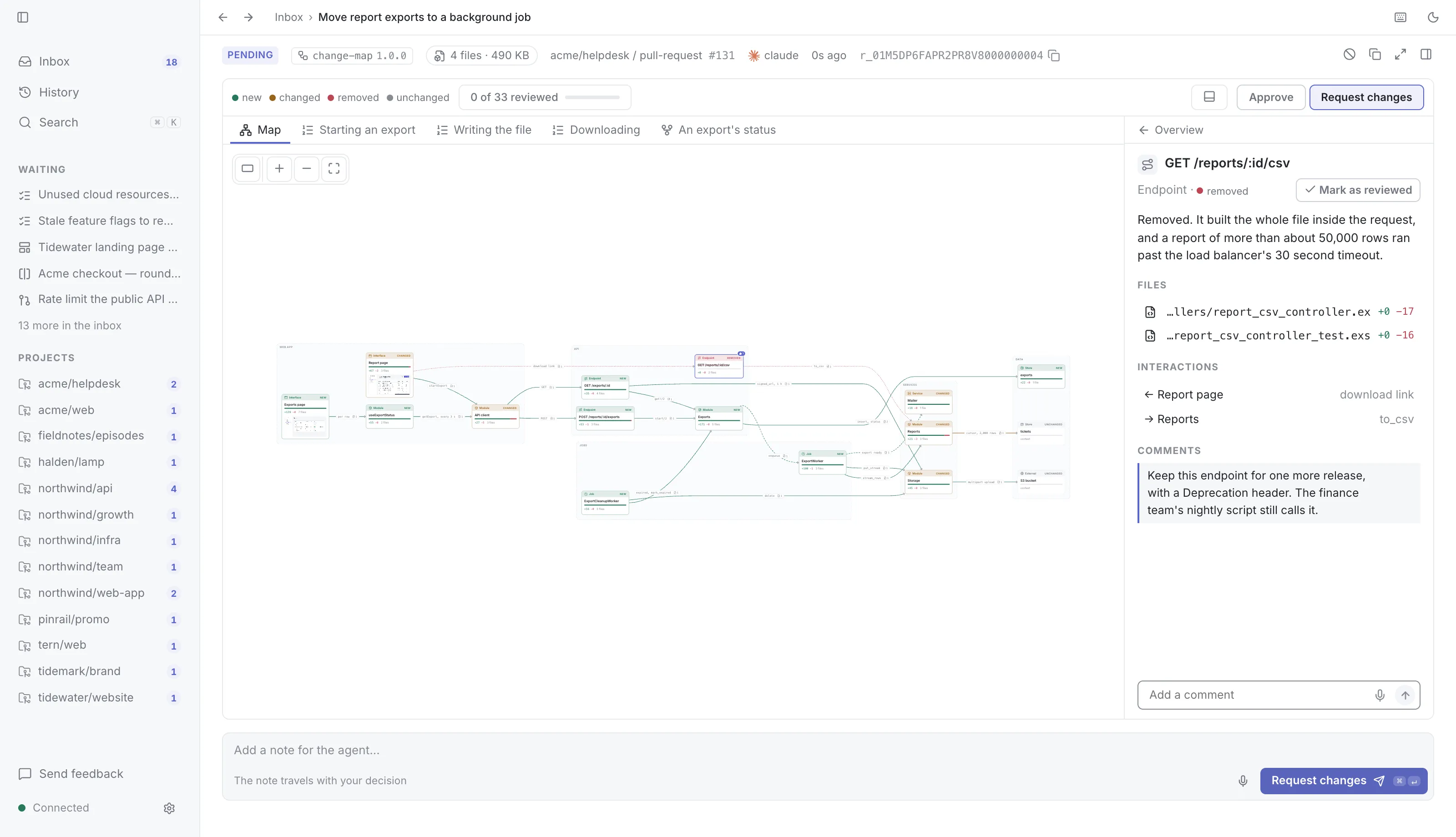Click the Approve button
The width and height of the screenshot is (1456, 837).
tap(1271, 97)
